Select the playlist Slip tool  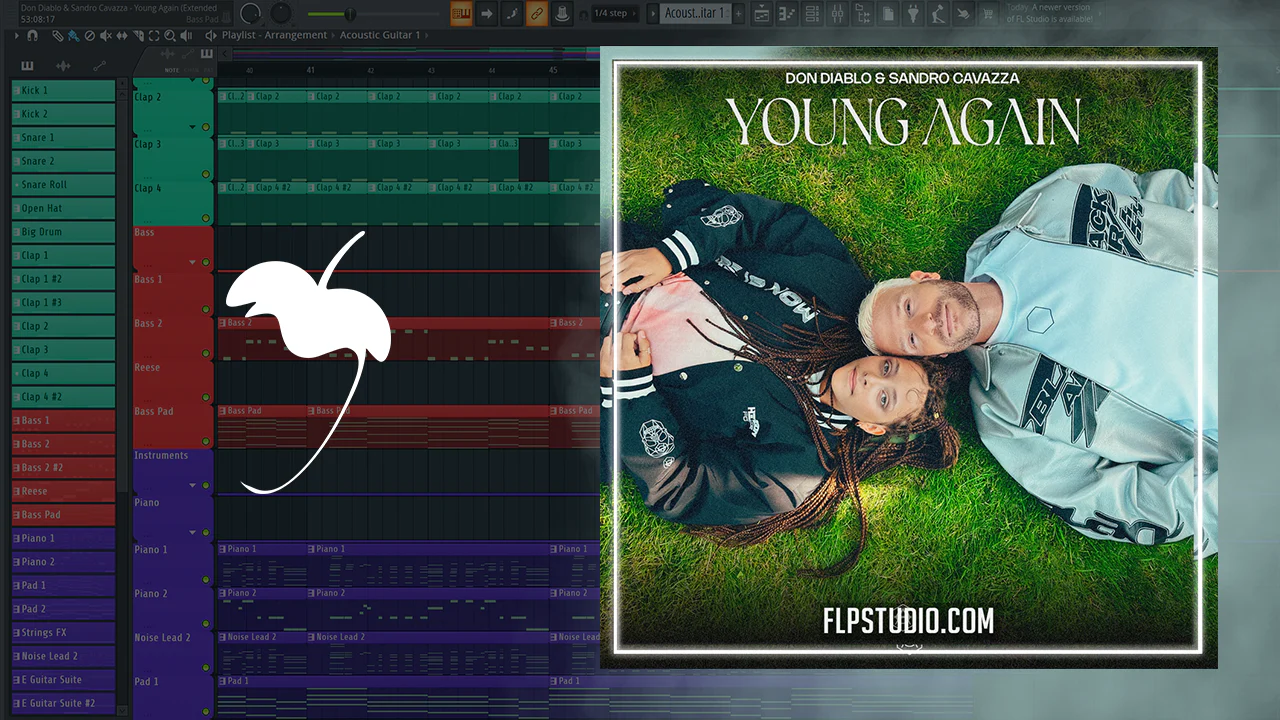(x=122, y=35)
